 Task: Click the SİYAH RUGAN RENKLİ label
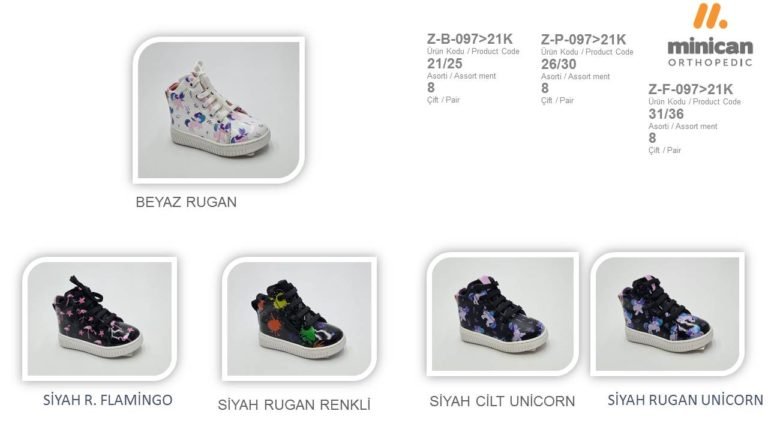[294, 405]
